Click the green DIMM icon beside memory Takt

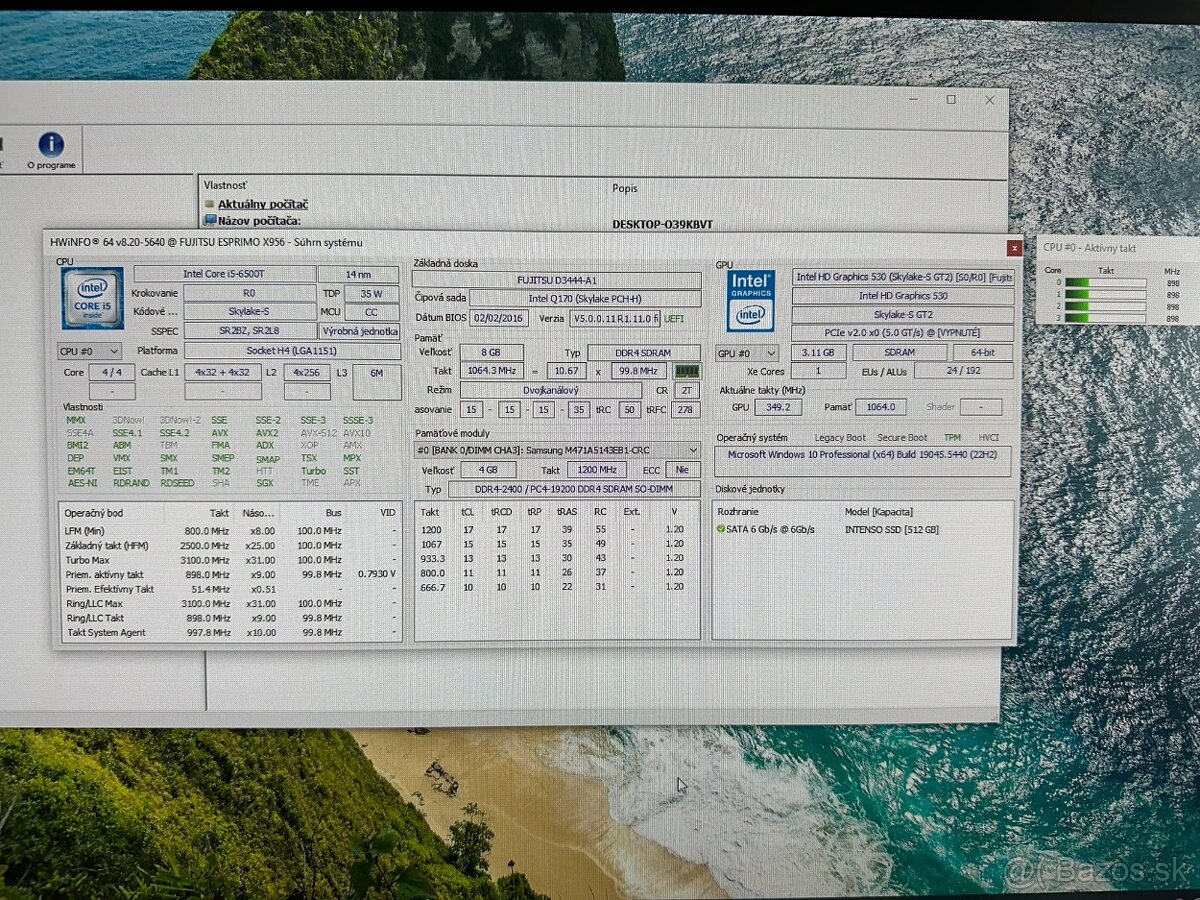pos(686,370)
